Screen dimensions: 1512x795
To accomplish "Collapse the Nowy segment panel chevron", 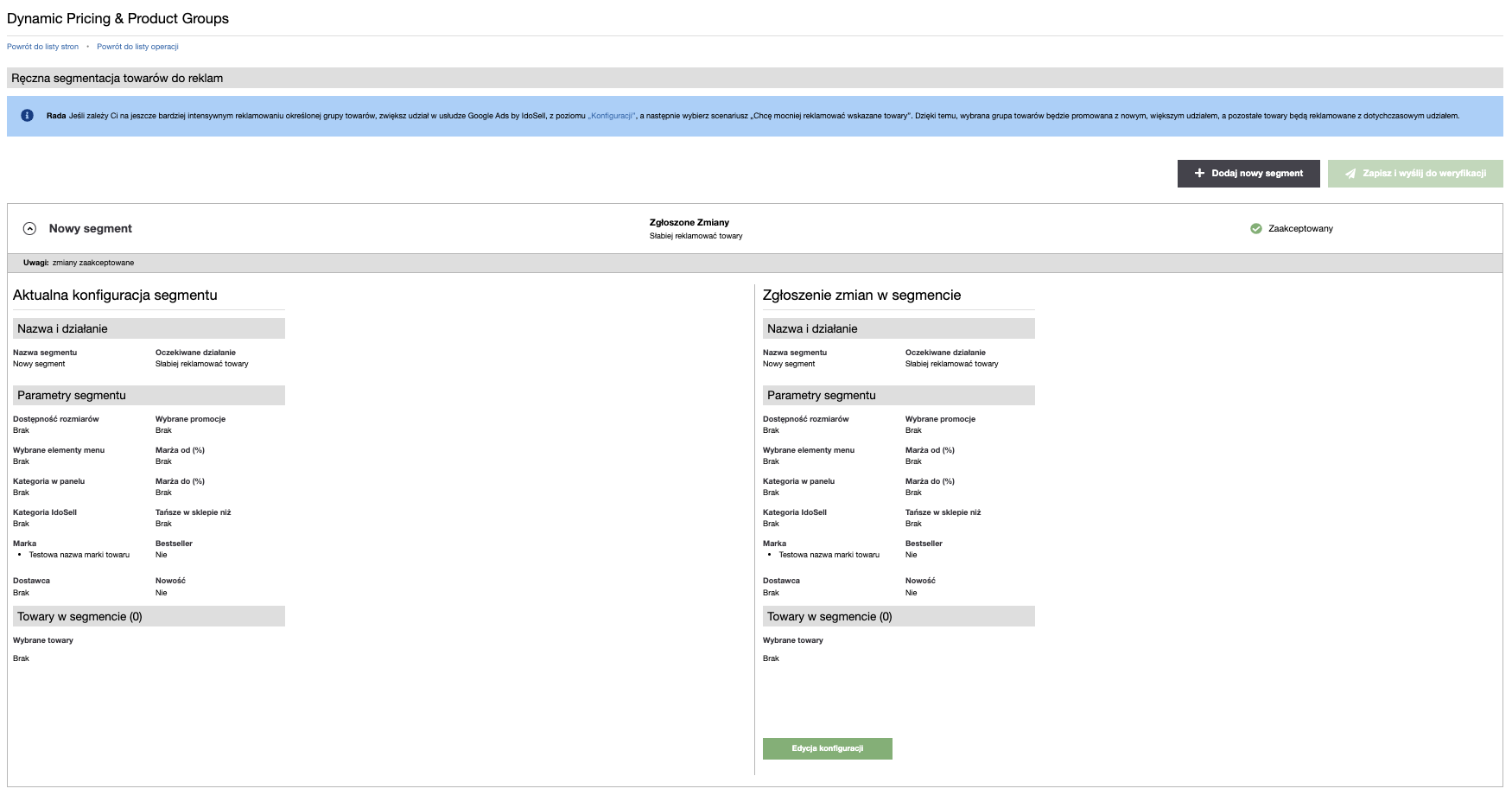I will pyautogui.click(x=29, y=229).
